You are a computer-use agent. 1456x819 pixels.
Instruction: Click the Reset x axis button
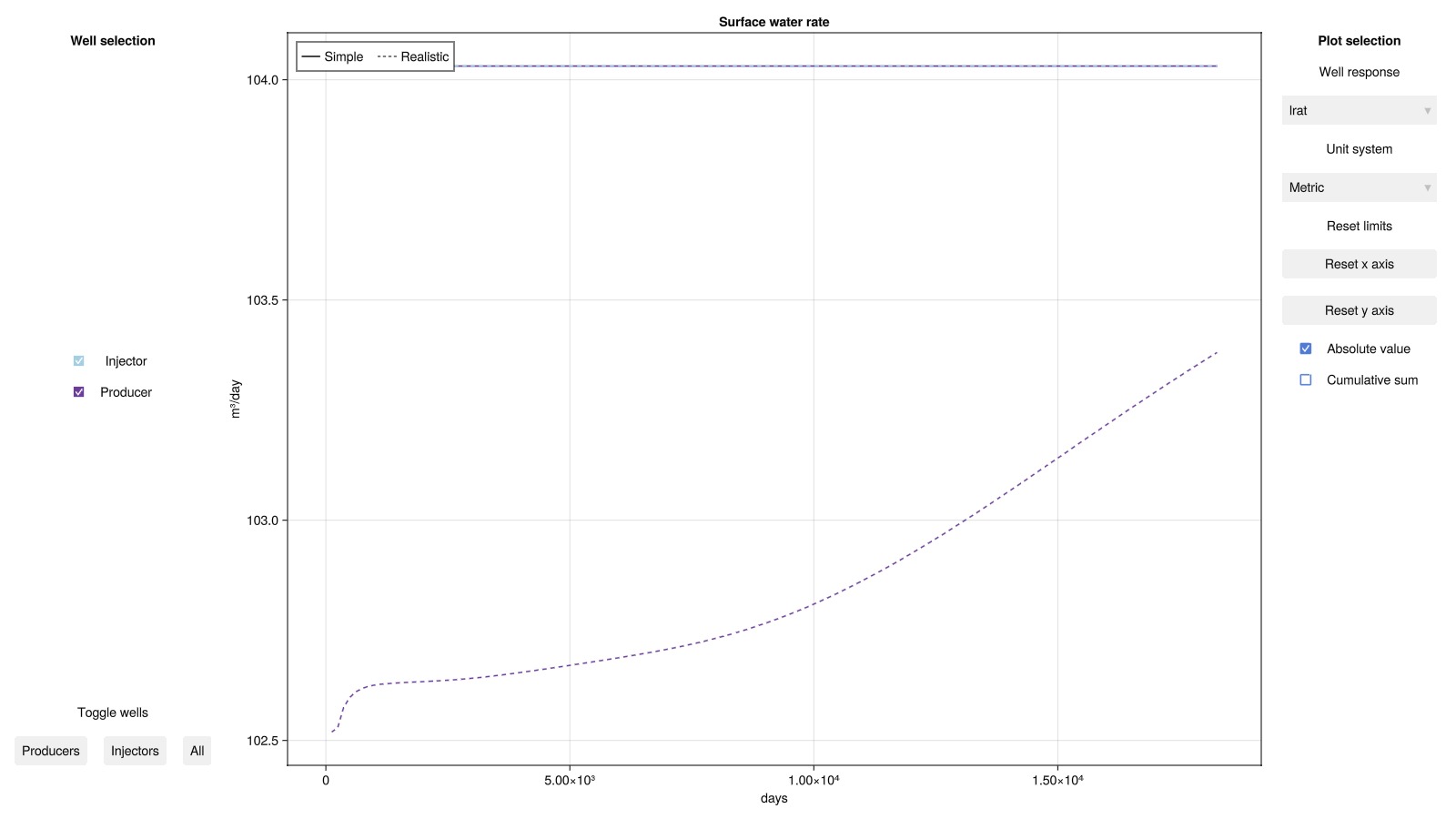point(1359,264)
